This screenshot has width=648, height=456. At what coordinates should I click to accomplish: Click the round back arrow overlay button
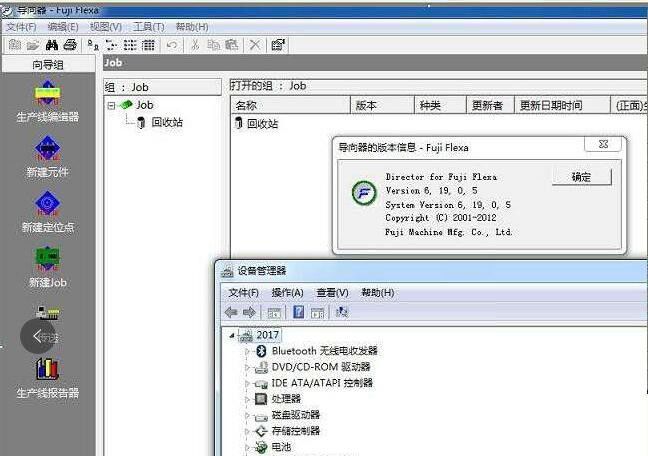coord(39,337)
